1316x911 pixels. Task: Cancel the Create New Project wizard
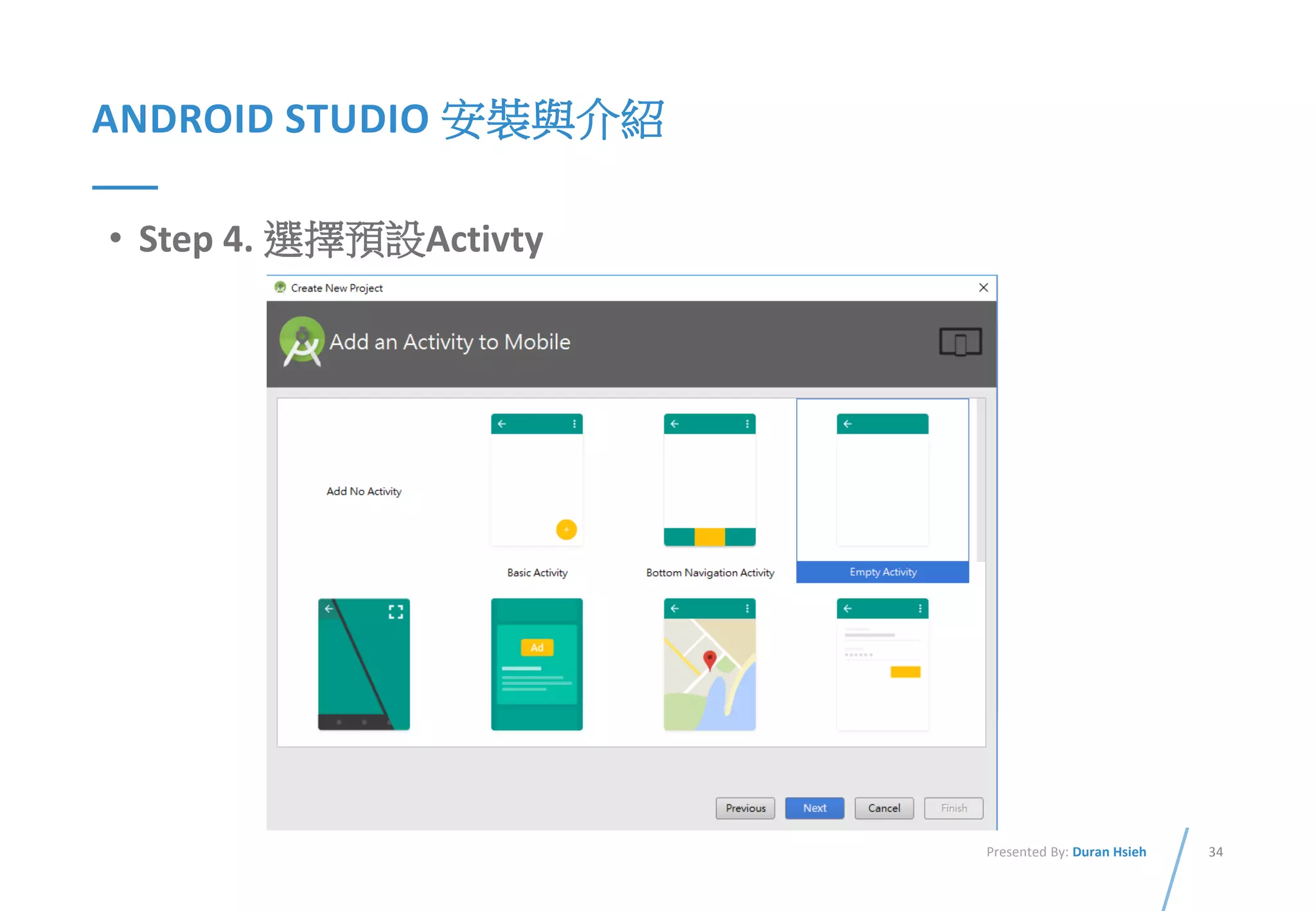click(x=884, y=808)
